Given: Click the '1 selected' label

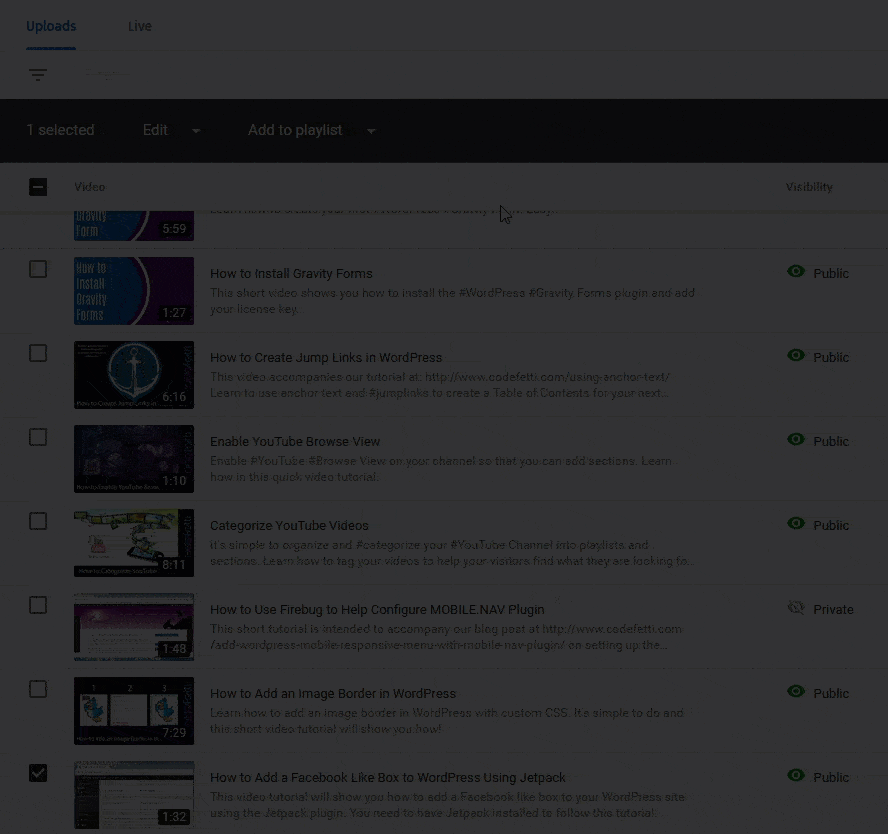Looking at the screenshot, I should [x=61, y=130].
